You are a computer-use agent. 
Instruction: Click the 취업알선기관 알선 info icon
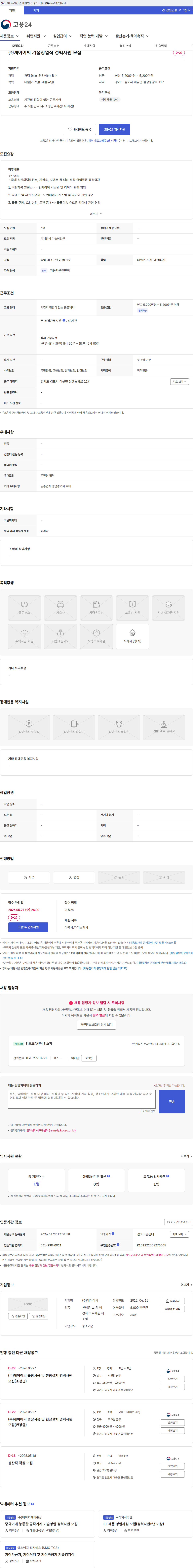click(x=109, y=1176)
